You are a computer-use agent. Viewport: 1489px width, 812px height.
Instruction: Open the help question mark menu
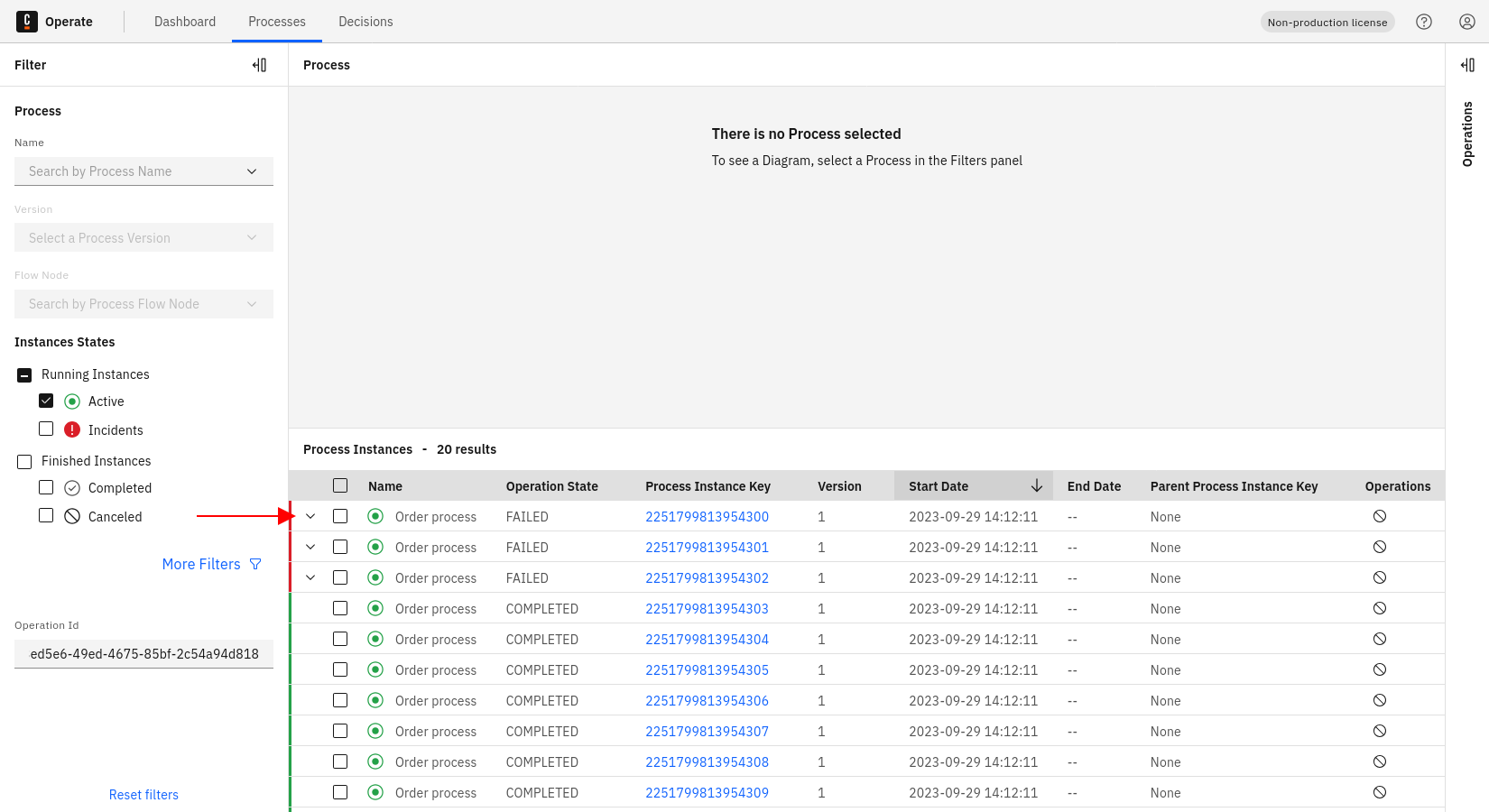tap(1424, 22)
